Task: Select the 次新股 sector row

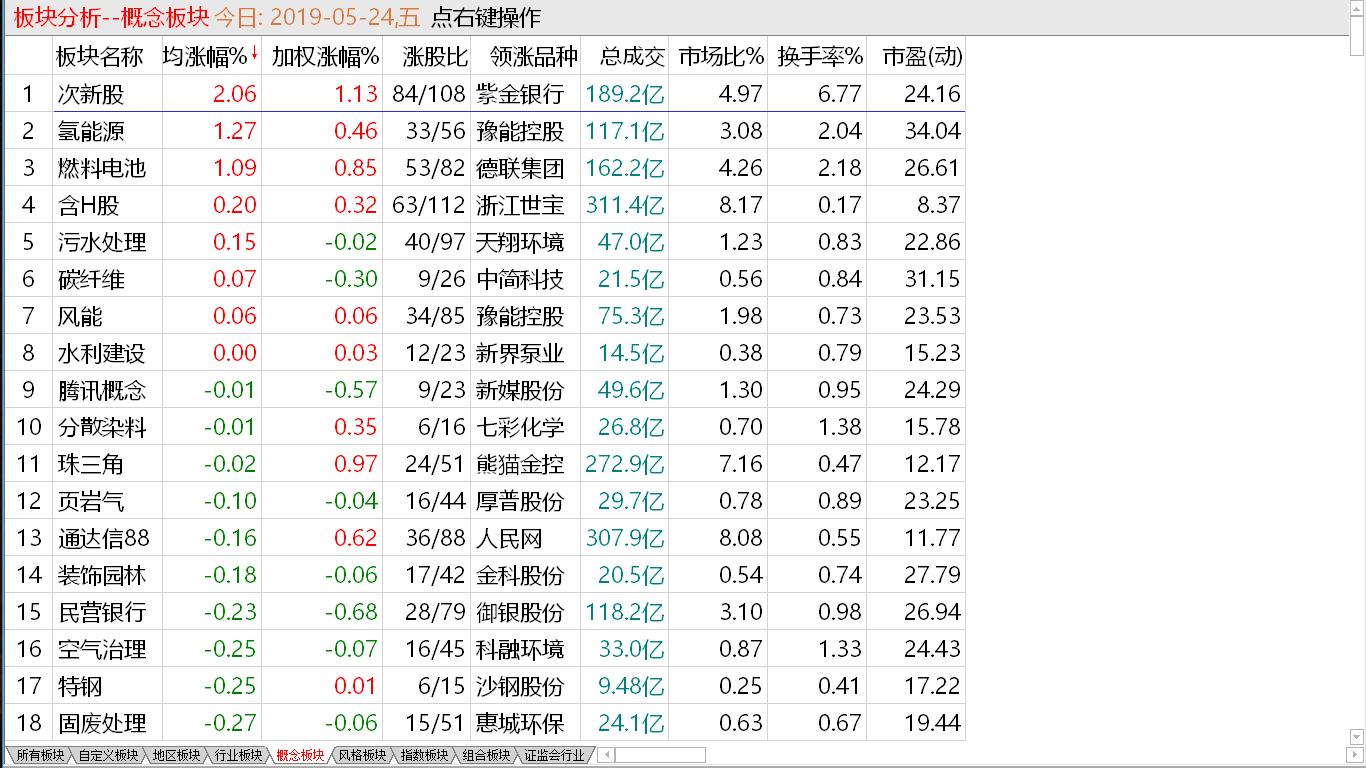Action: 484,94
